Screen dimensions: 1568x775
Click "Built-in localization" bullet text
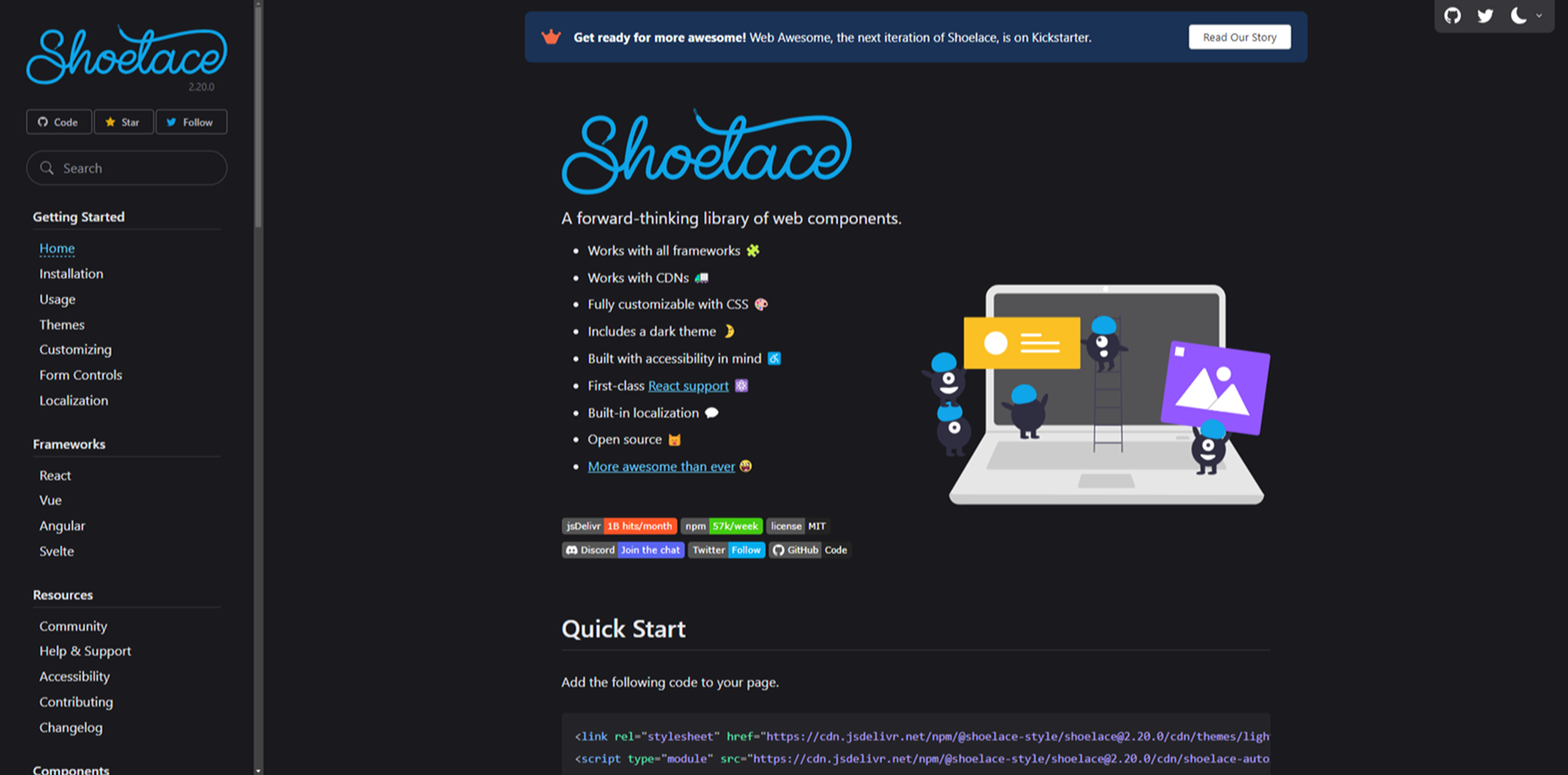pyautogui.click(x=643, y=413)
